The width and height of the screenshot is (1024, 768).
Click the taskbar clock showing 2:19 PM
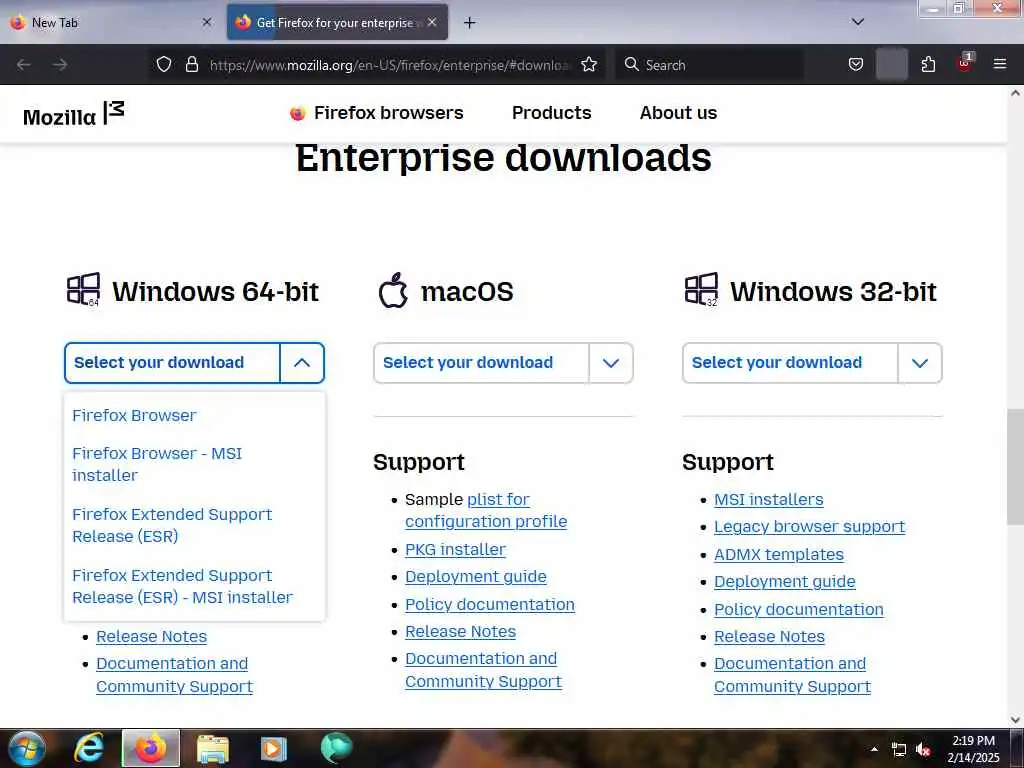(x=973, y=749)
